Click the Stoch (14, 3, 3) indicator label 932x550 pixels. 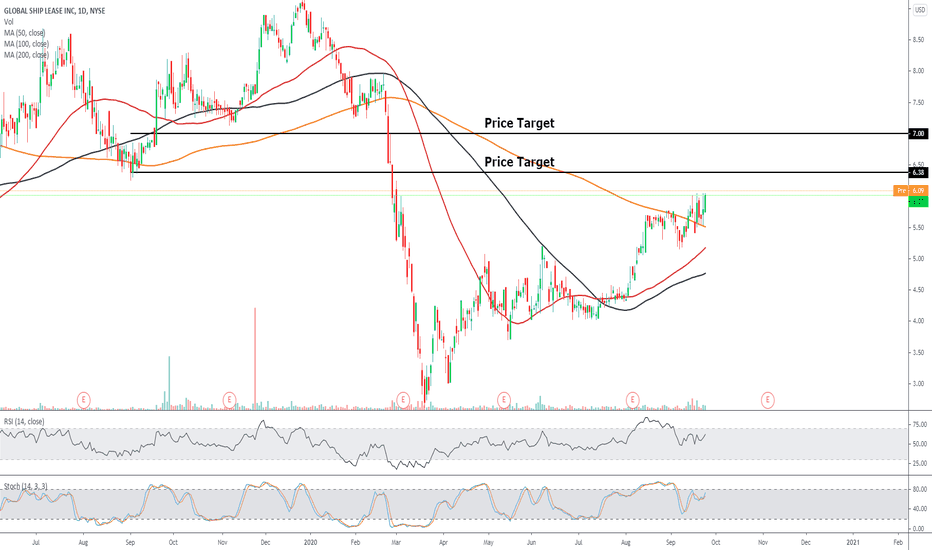(26, 486)
